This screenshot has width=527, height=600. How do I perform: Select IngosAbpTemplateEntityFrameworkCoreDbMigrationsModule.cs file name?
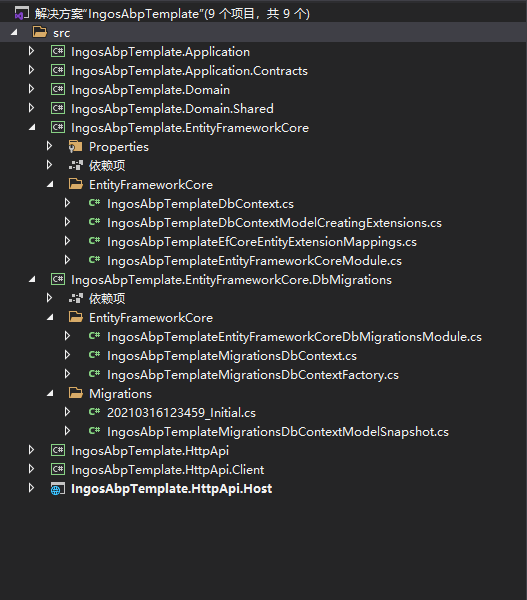pyautogui.click(x=294, y=337)
